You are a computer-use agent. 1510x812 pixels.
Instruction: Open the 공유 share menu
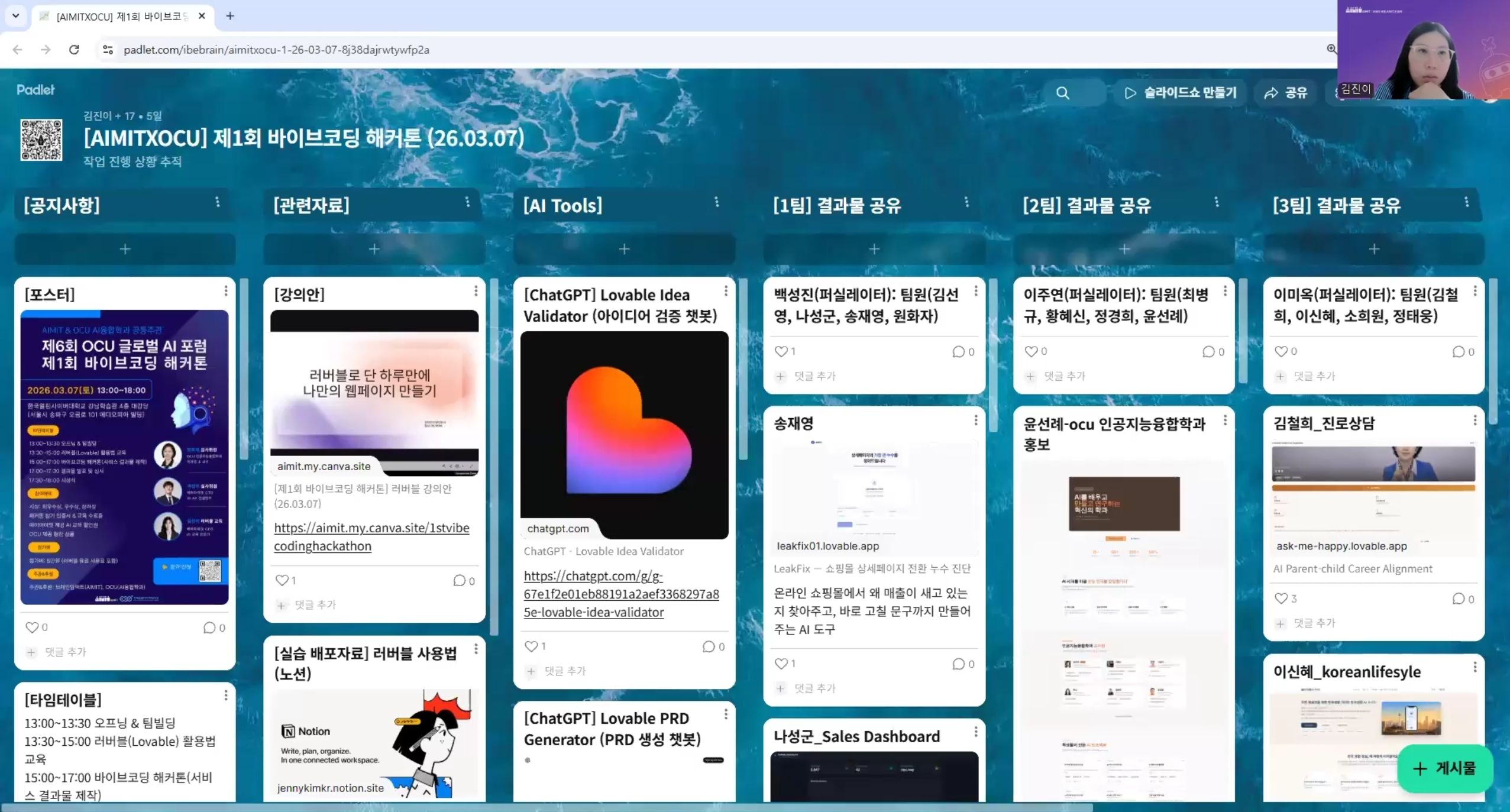[1285, 92]
